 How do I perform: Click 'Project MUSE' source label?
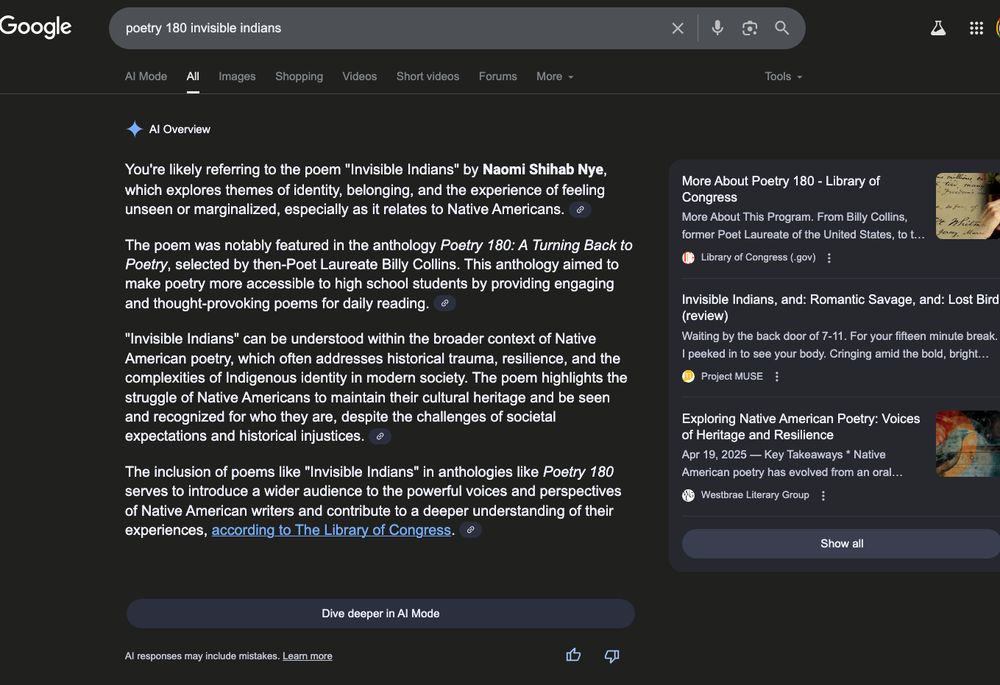[732, 376]
